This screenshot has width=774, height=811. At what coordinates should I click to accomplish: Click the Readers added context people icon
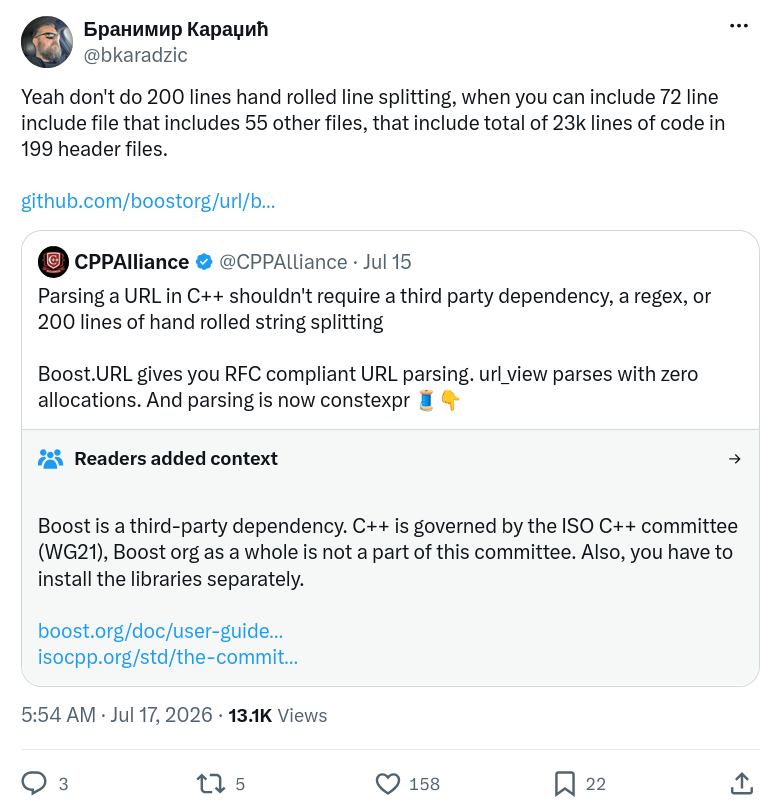[x=51, y=459]
